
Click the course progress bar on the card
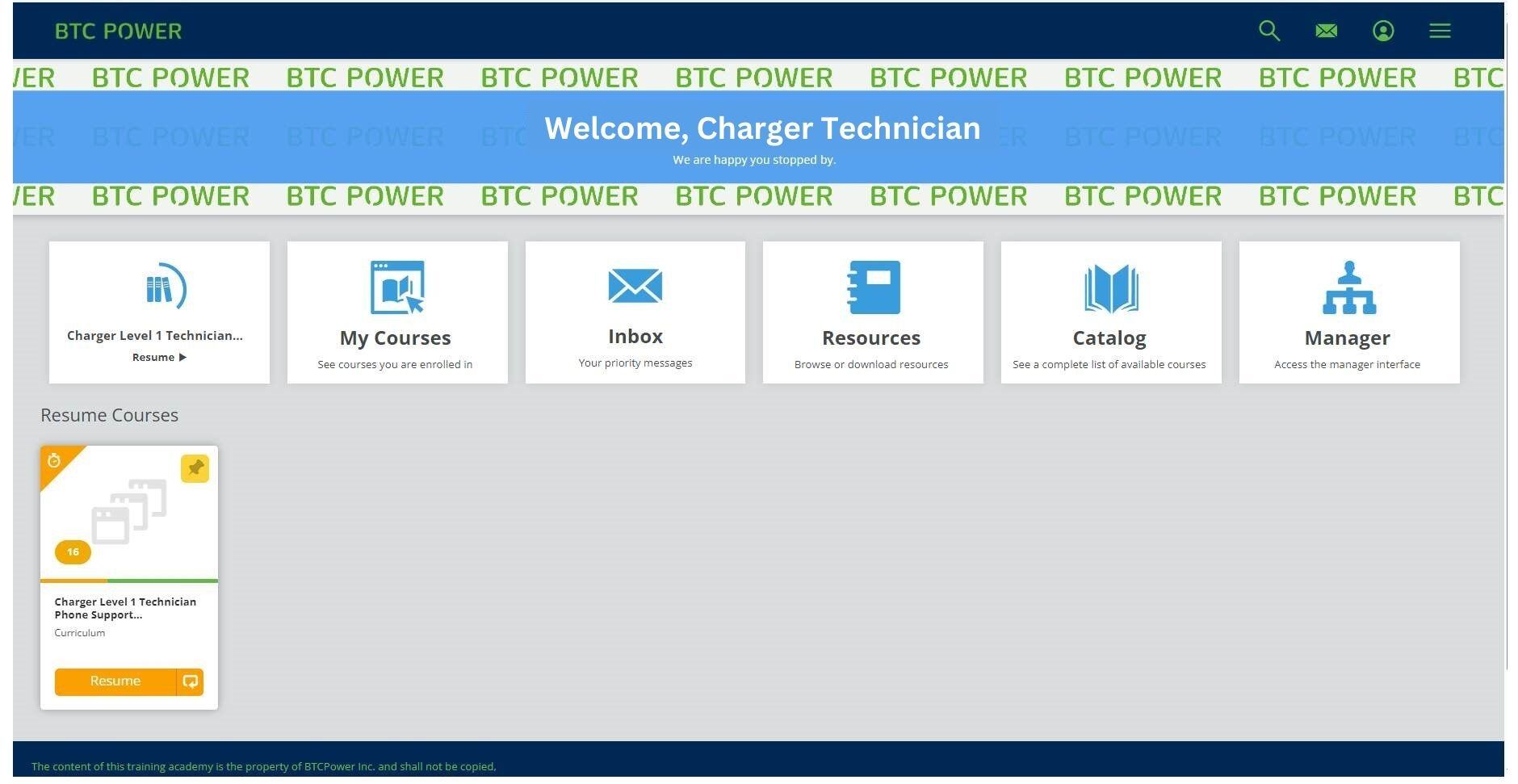click(128, 581)
